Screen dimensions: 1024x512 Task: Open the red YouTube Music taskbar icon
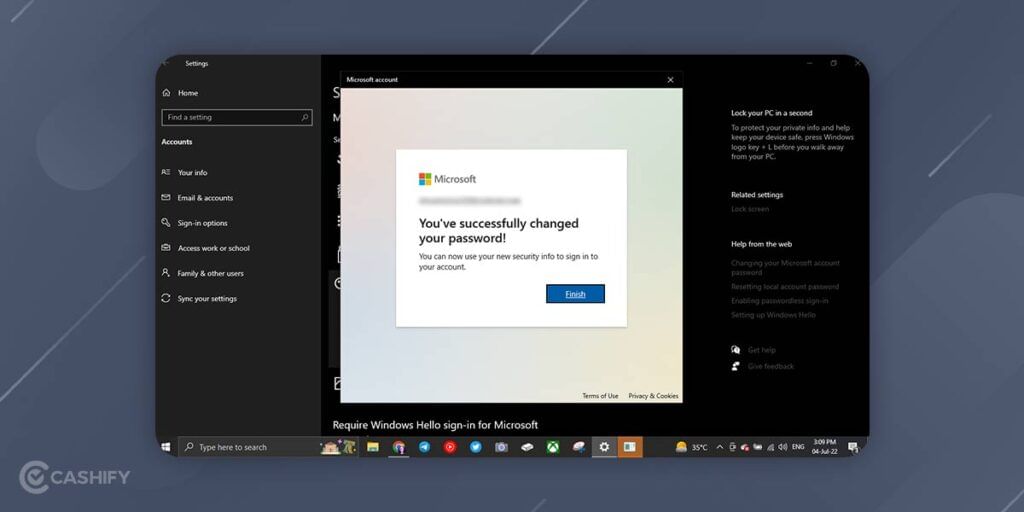(x=450, y=447)
